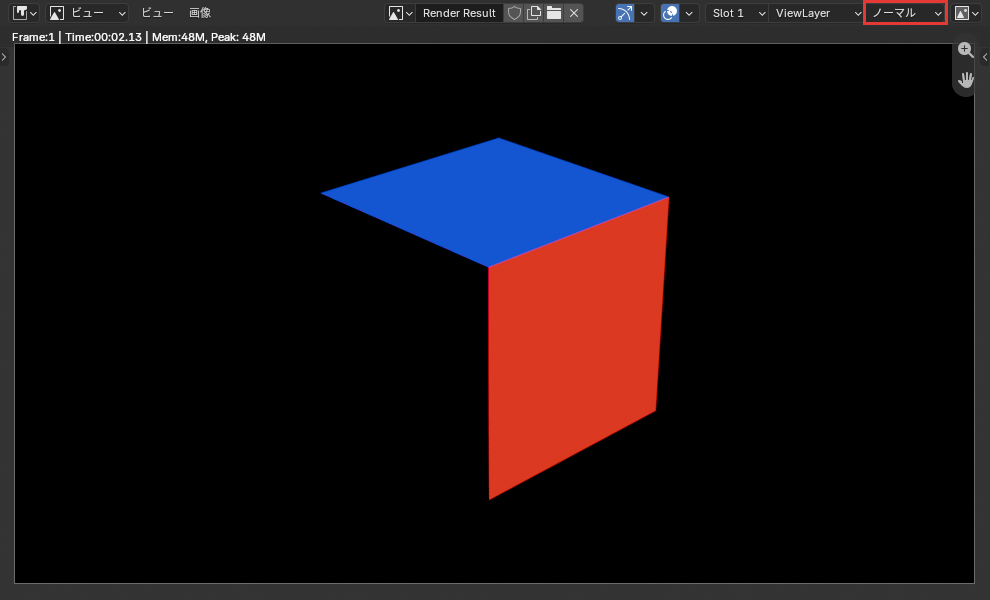Expand the overlay options arrow
The width and height of the screenshot is (990, 600).
[x=689, y=13]
